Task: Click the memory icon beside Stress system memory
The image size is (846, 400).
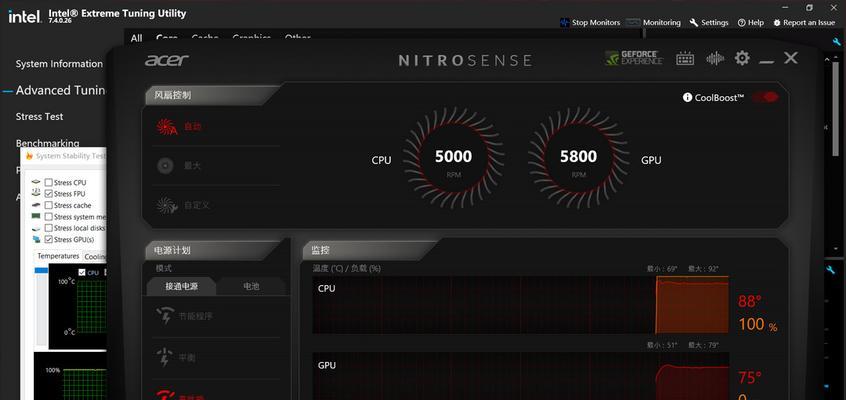Action: coord(36,216)
